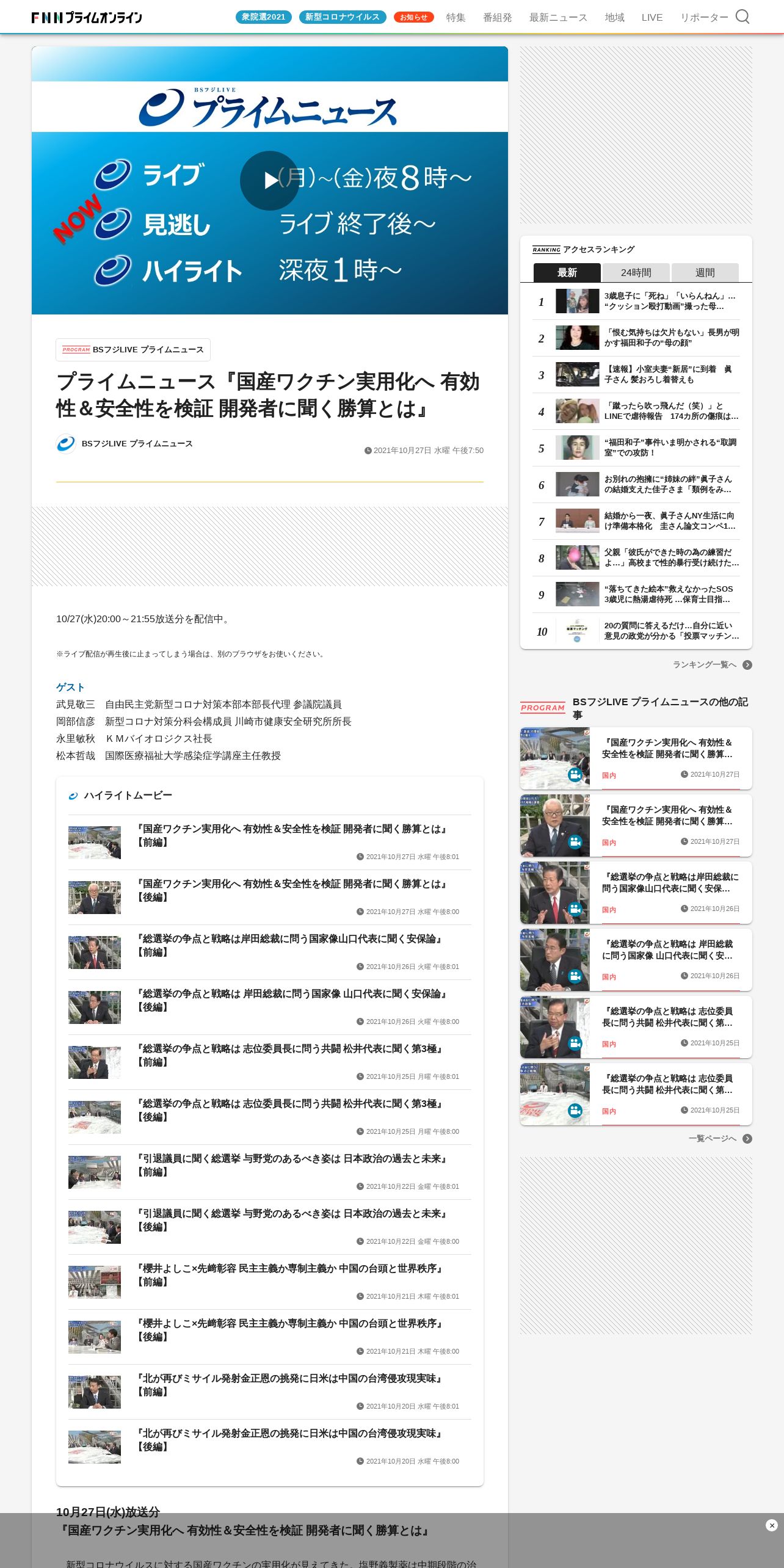Open ranking 5 福田和子事件 article
The height and width of the screenshot is (1568, 784).
(x=636, y=448)
